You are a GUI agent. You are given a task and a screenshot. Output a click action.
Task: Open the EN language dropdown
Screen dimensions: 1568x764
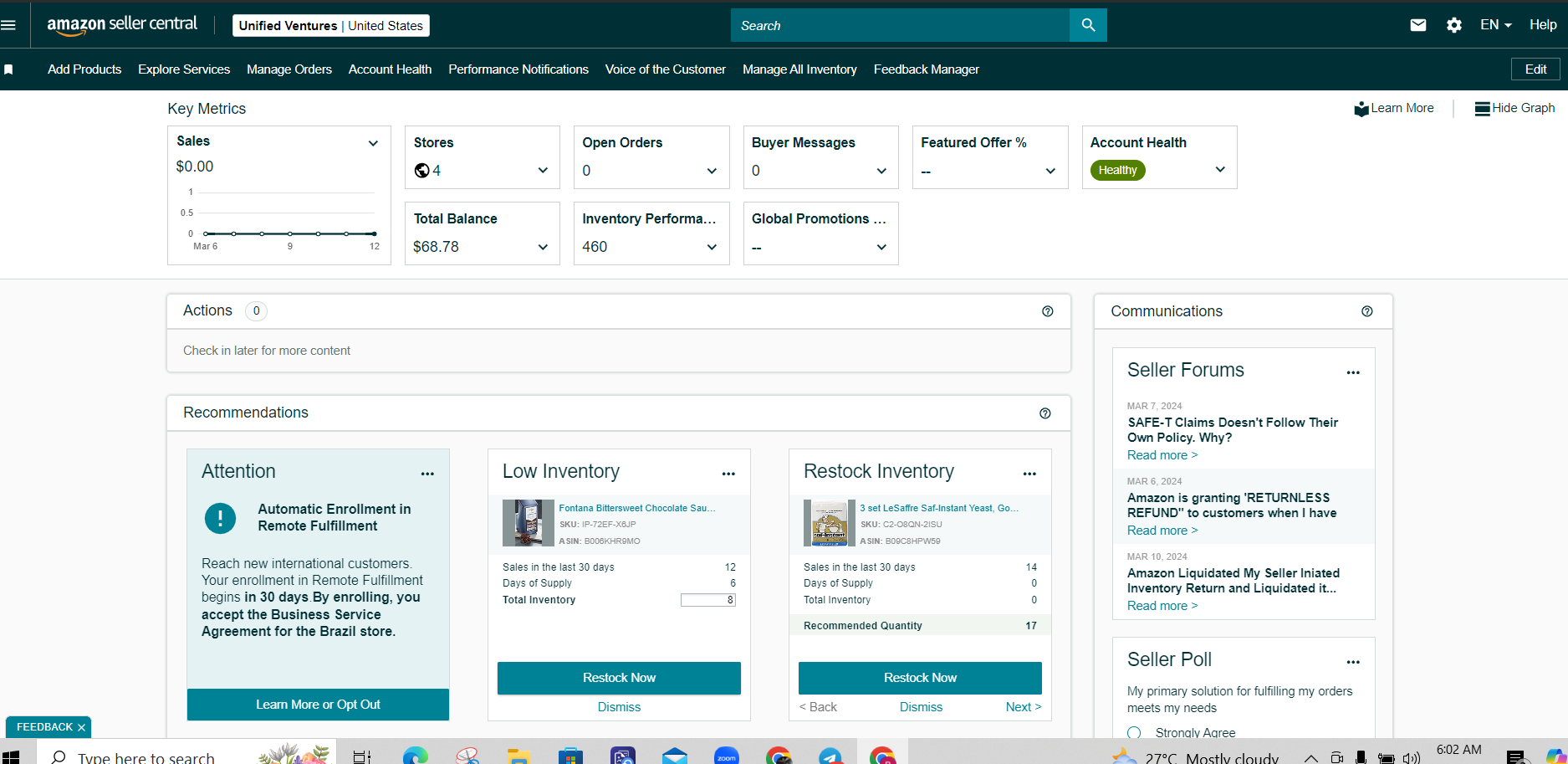pyautogui.click(x=1495, y=25)
